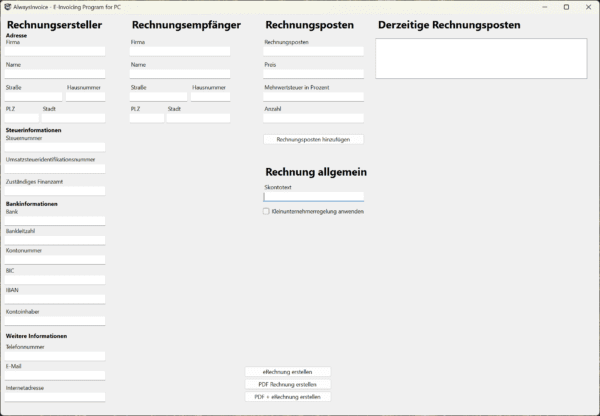Click the AlwaysInvoice app icon in title bar

click(x=8, y=6)
